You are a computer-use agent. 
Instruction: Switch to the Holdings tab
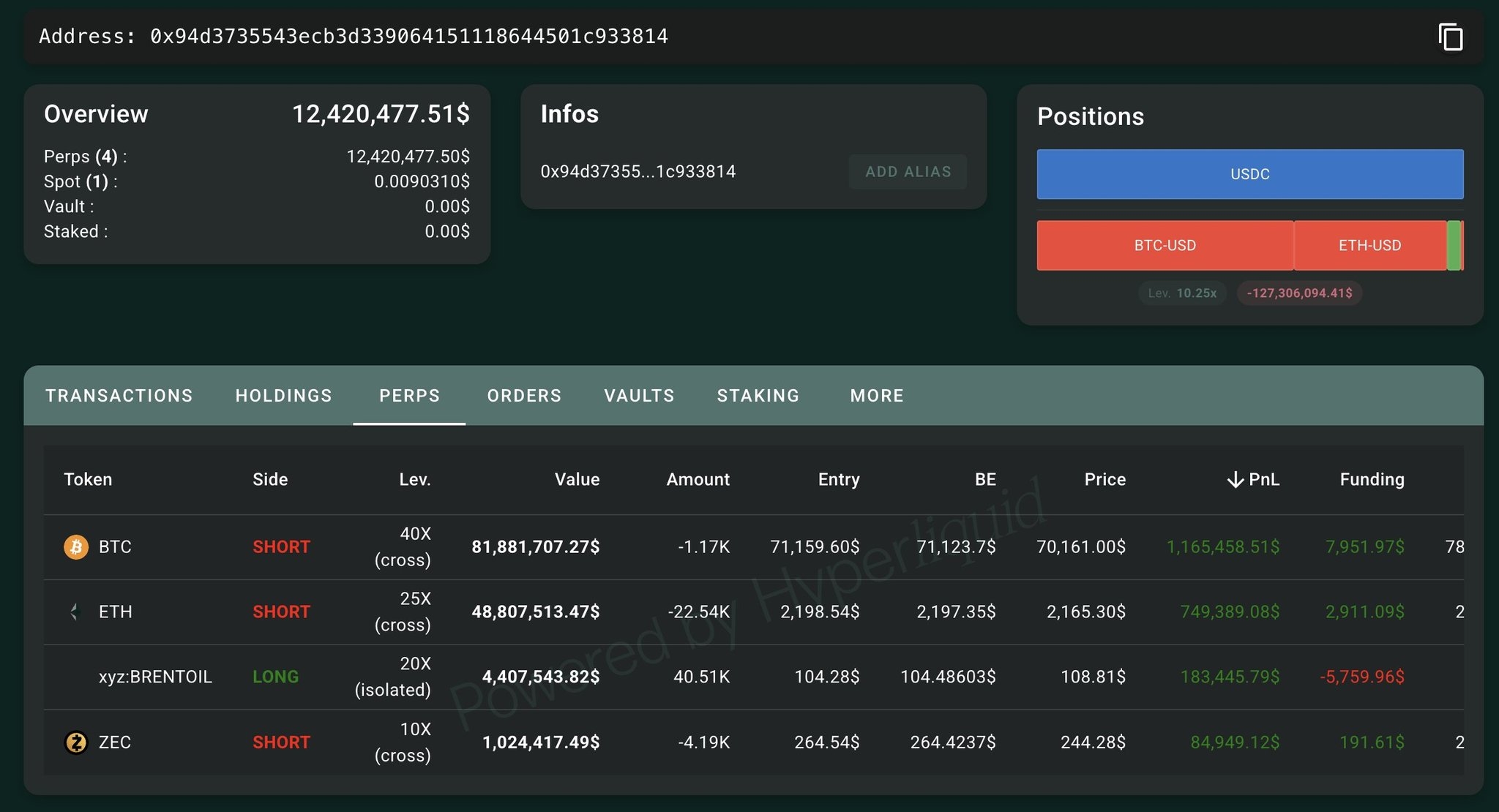[x=283, y=396]
